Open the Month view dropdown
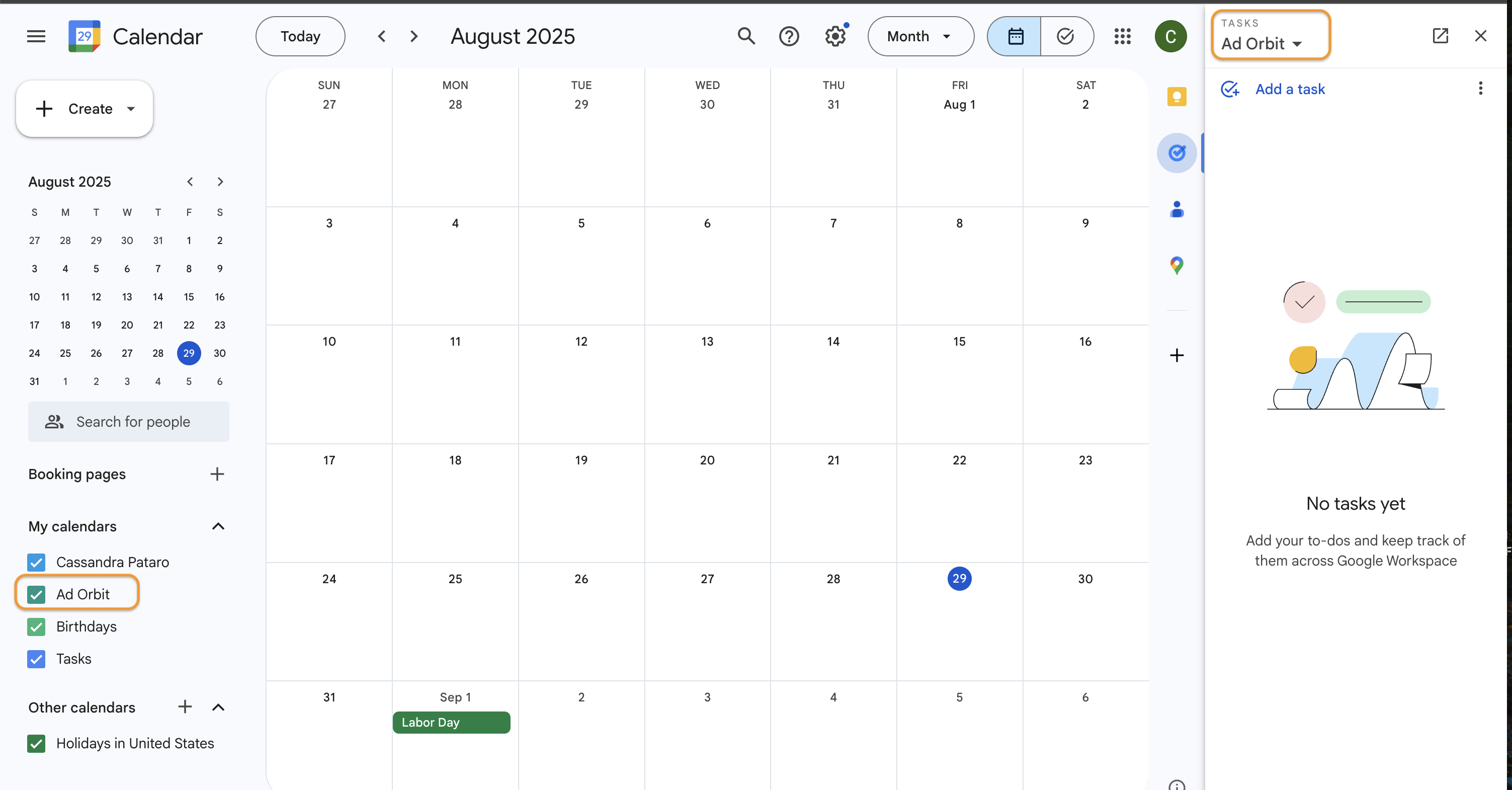This screenshot has width=1512, height=790. tap(920, 36)
